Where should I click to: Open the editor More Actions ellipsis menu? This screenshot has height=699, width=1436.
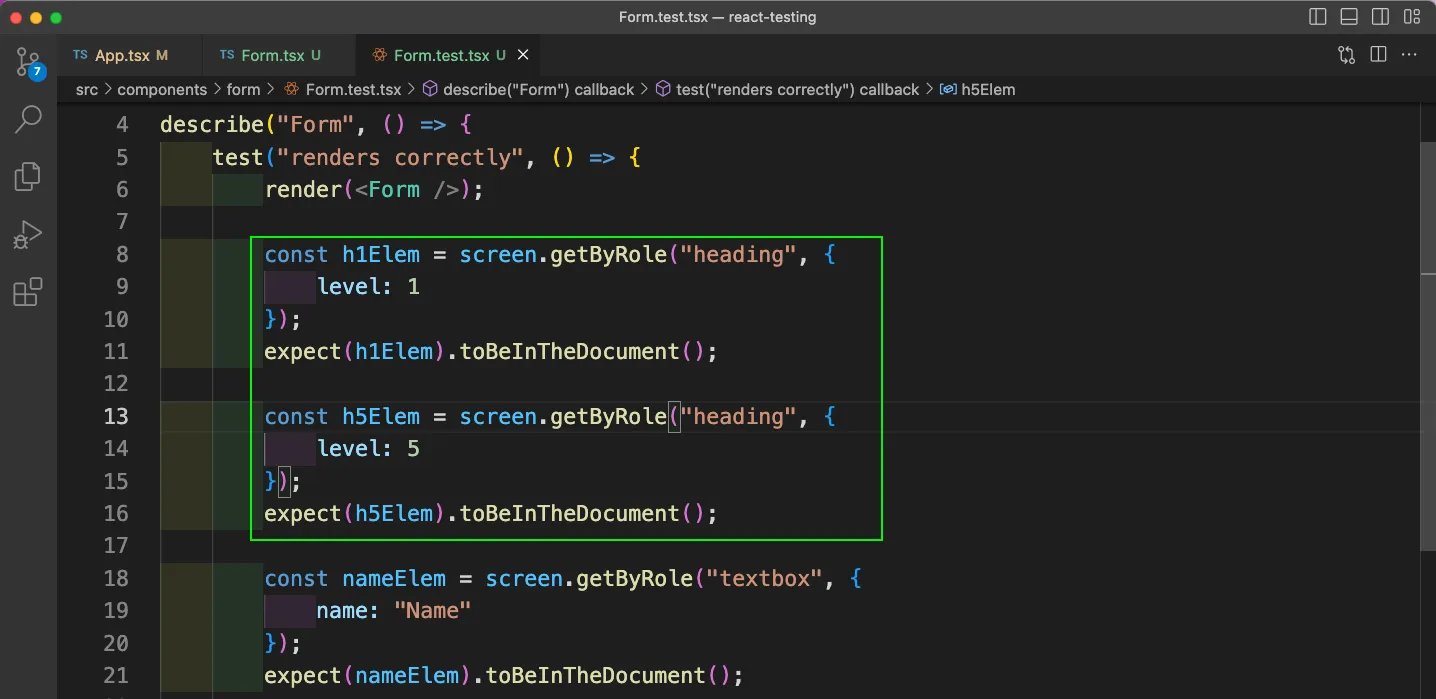coord(1410,55)
